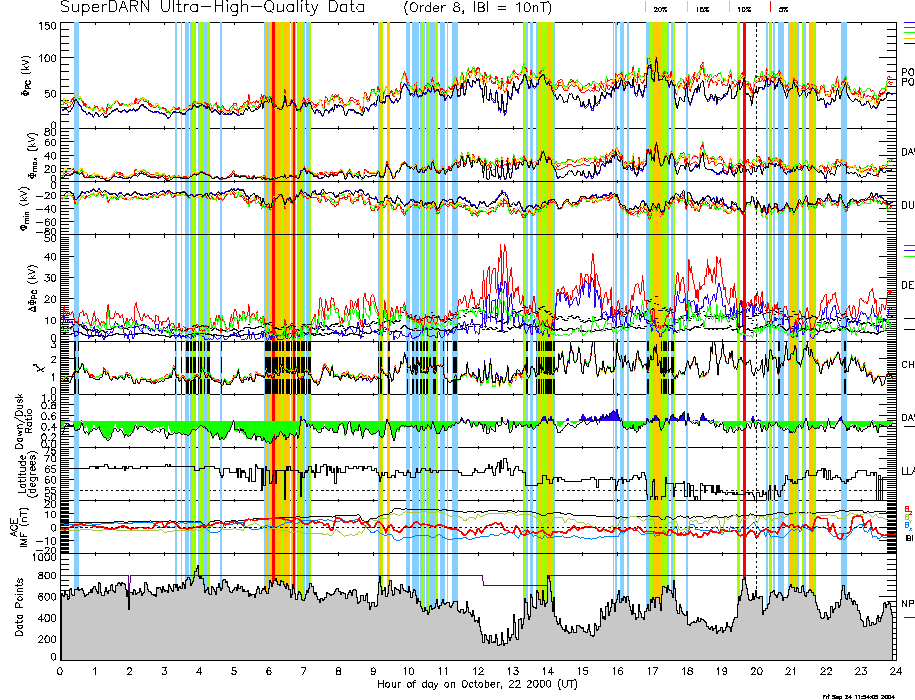This screenshot has width=915, height=700.
Task: Click the hour 0 tick label
Action: [61, 671]
